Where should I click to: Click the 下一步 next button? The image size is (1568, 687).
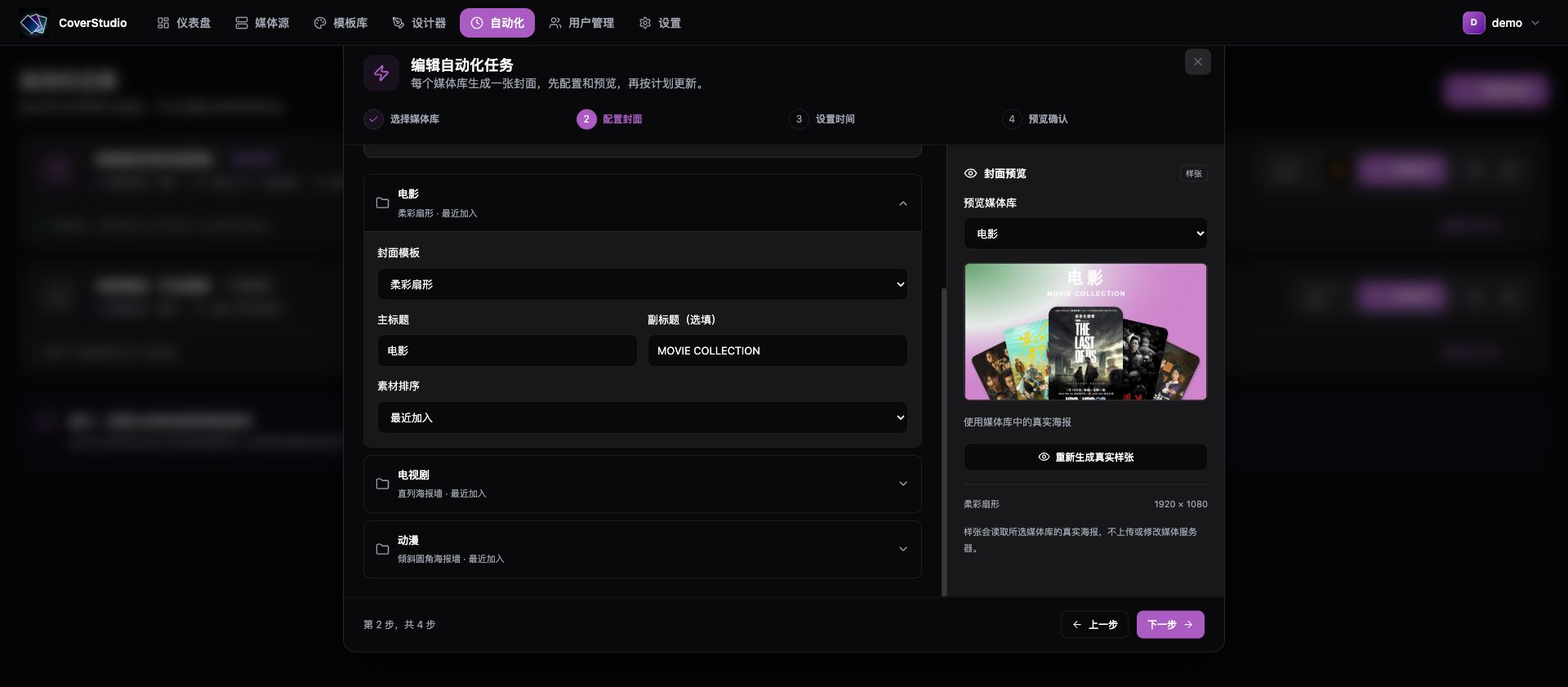click(1170, 624)
